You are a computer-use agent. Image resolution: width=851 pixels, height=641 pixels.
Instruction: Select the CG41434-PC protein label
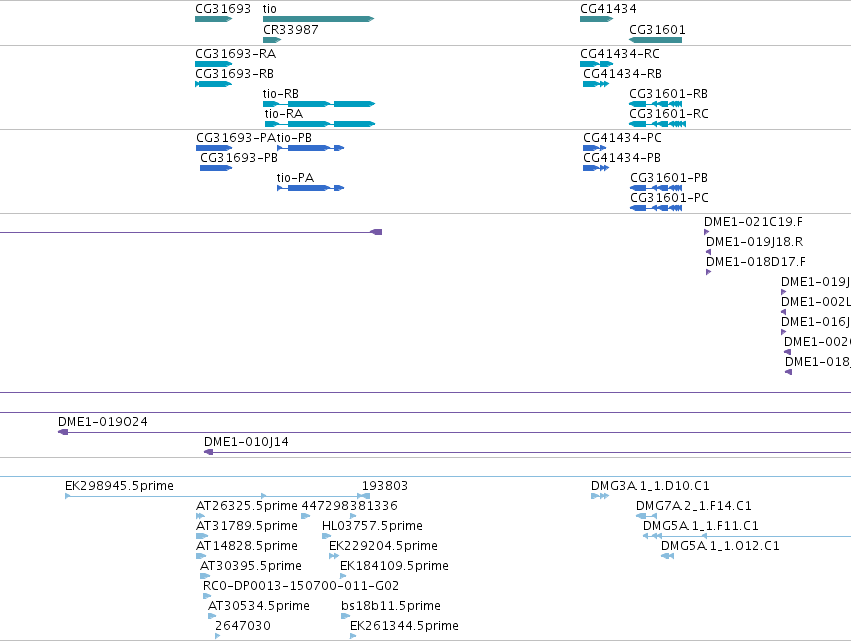pos(623,138)
